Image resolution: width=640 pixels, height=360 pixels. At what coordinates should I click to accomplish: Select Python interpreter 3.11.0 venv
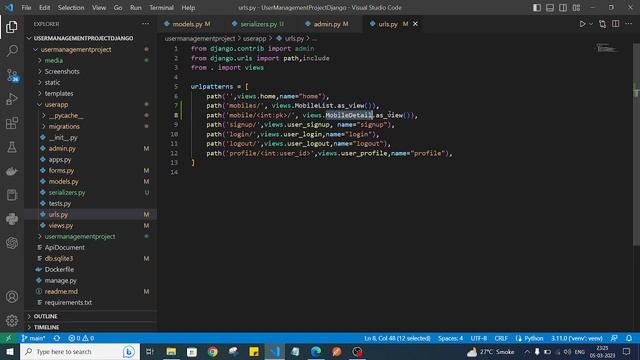point(577,338)
